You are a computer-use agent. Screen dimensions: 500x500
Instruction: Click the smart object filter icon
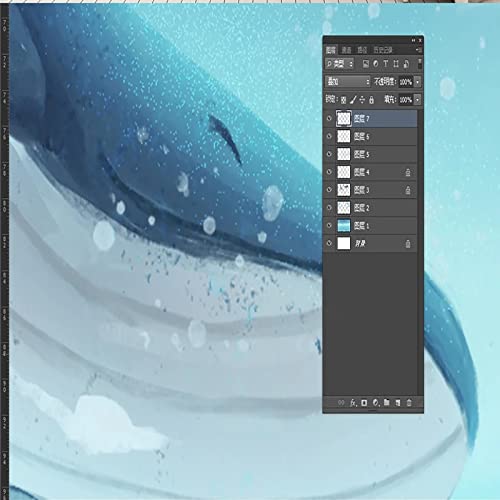[406, 64]
